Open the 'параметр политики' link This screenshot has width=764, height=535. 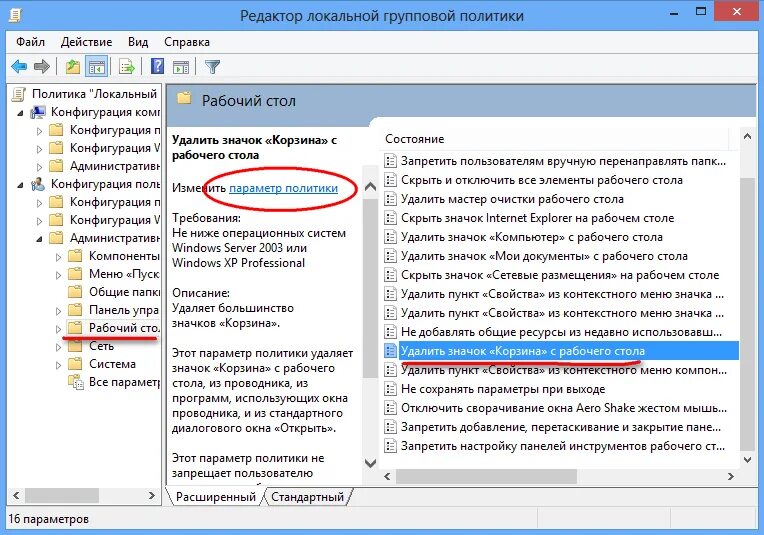pos(283,188)
